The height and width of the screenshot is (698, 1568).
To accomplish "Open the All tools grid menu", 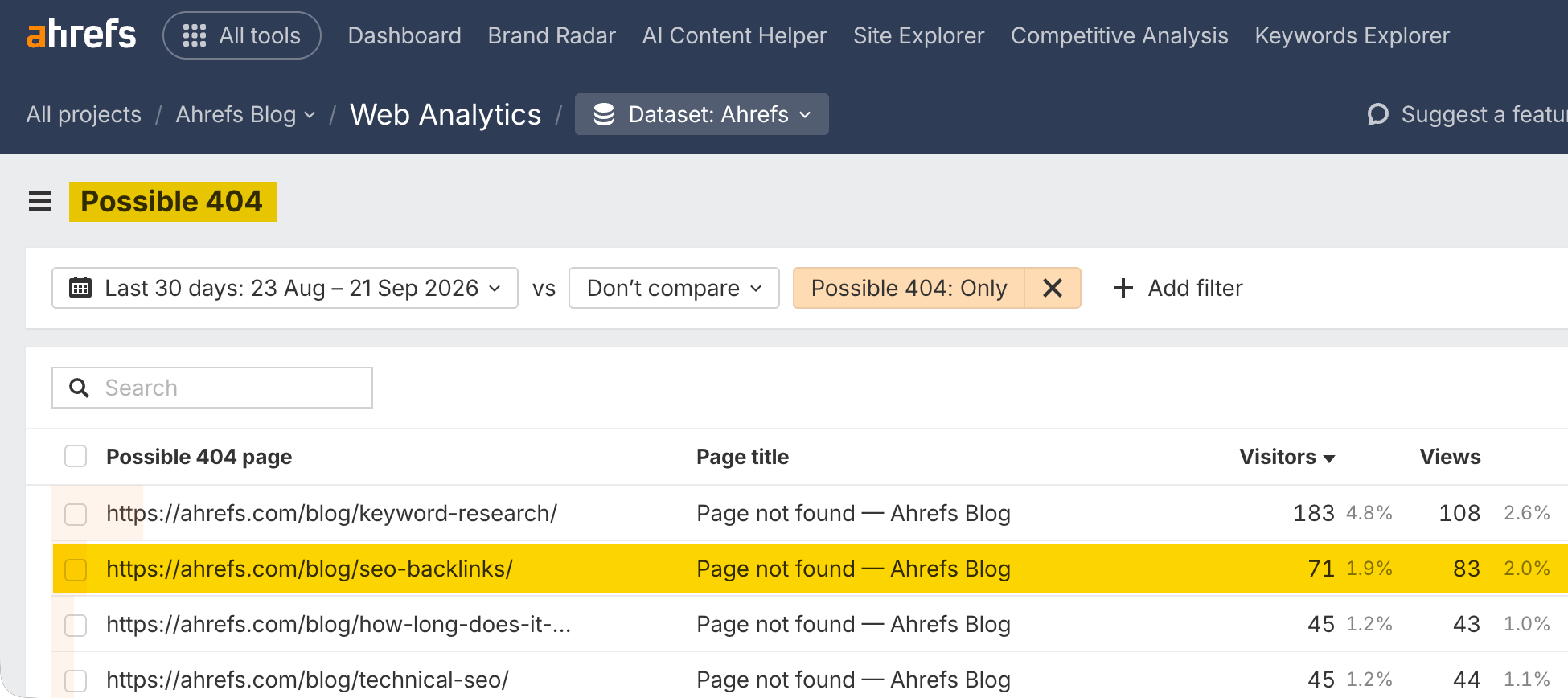I will 242,35.
